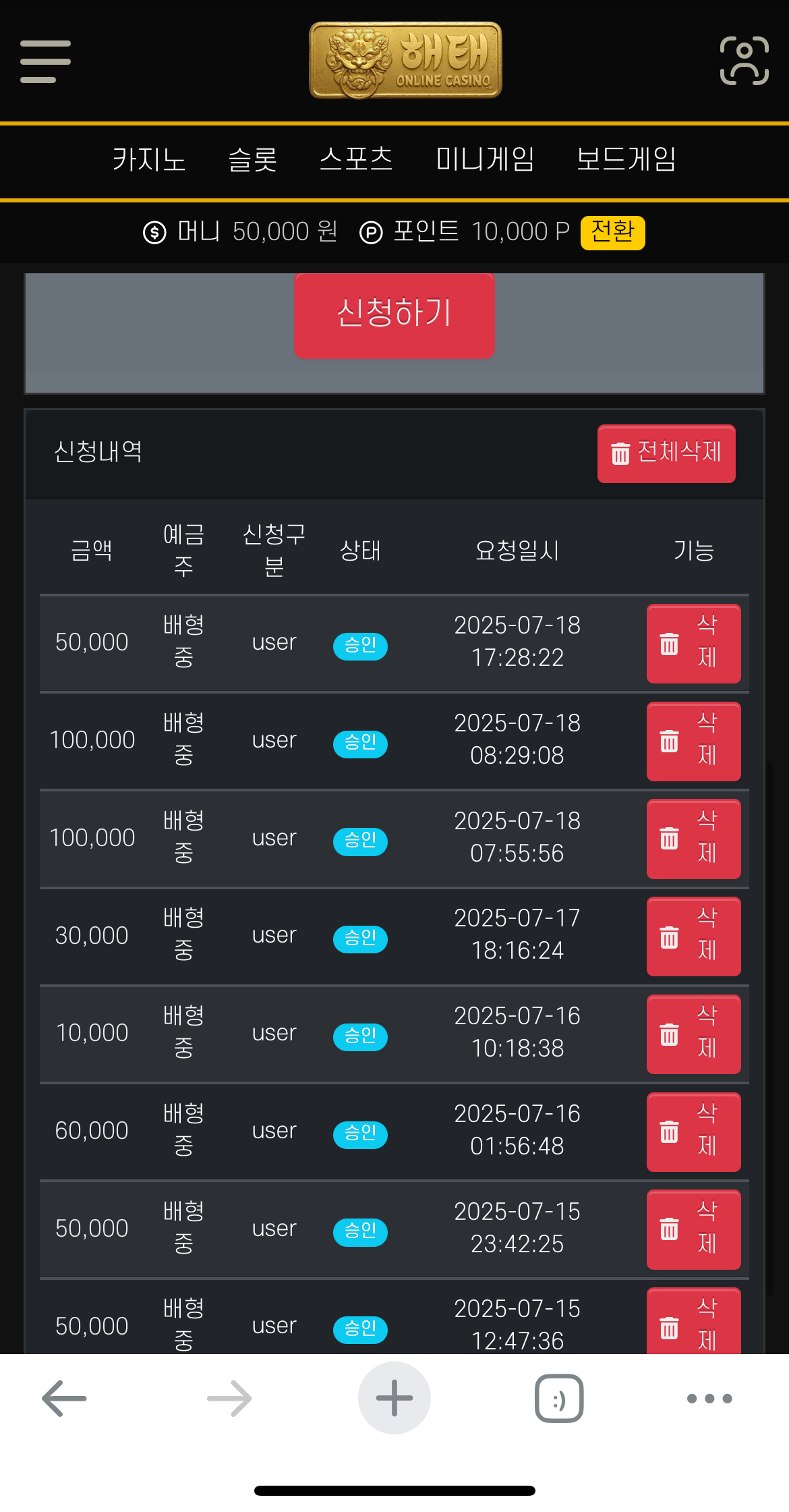This screenshot has width=789, height=1512.
Task: Delete the 17:28:22 request entry
Action: tap(693, 644)
